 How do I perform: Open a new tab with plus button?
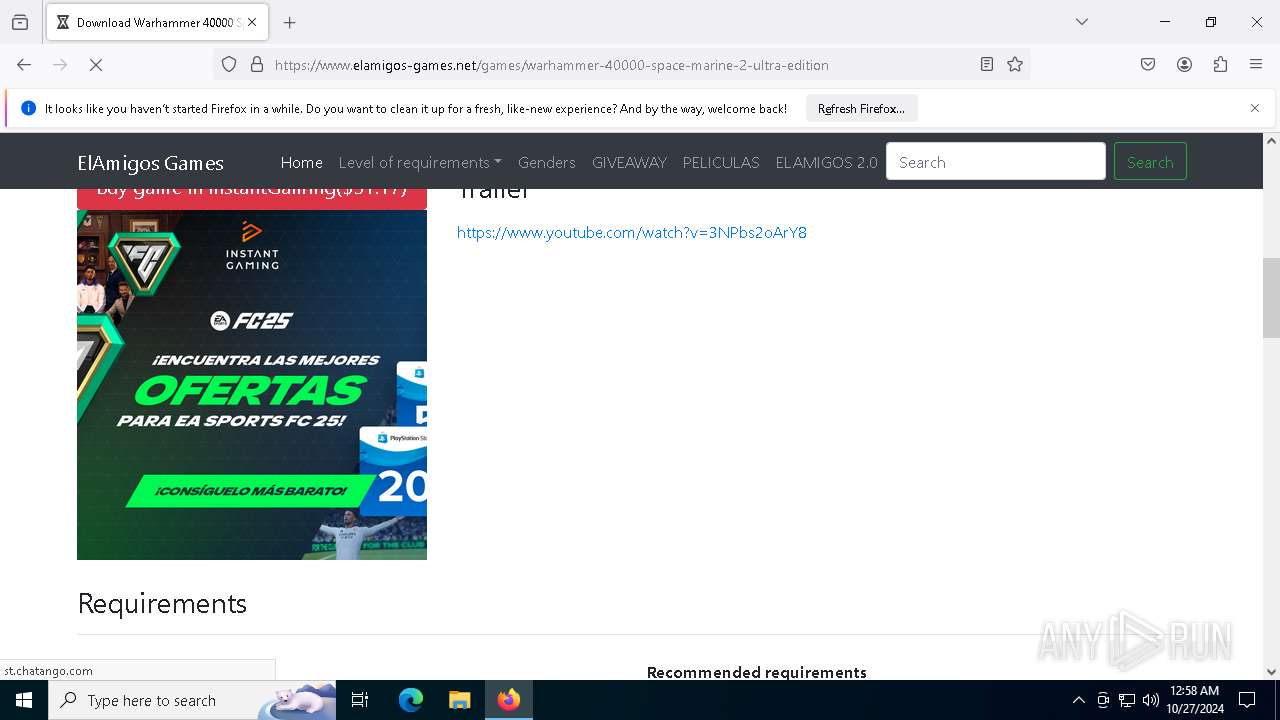coord(290,22)
